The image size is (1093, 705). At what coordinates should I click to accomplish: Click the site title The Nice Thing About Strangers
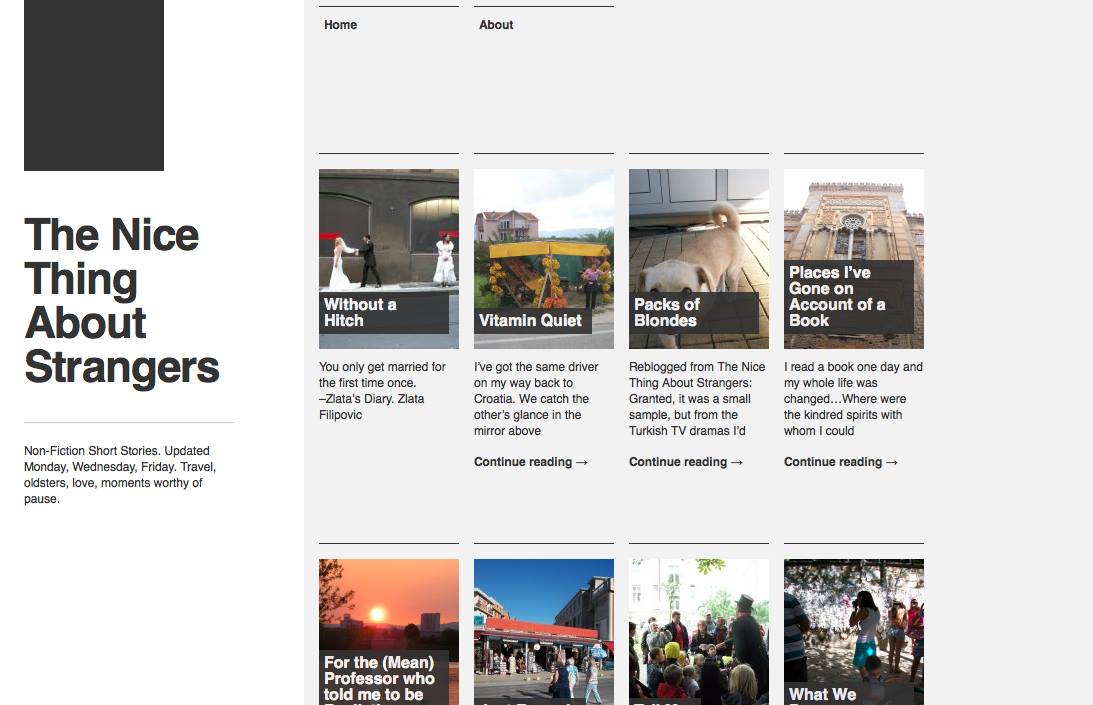point(121,301)
